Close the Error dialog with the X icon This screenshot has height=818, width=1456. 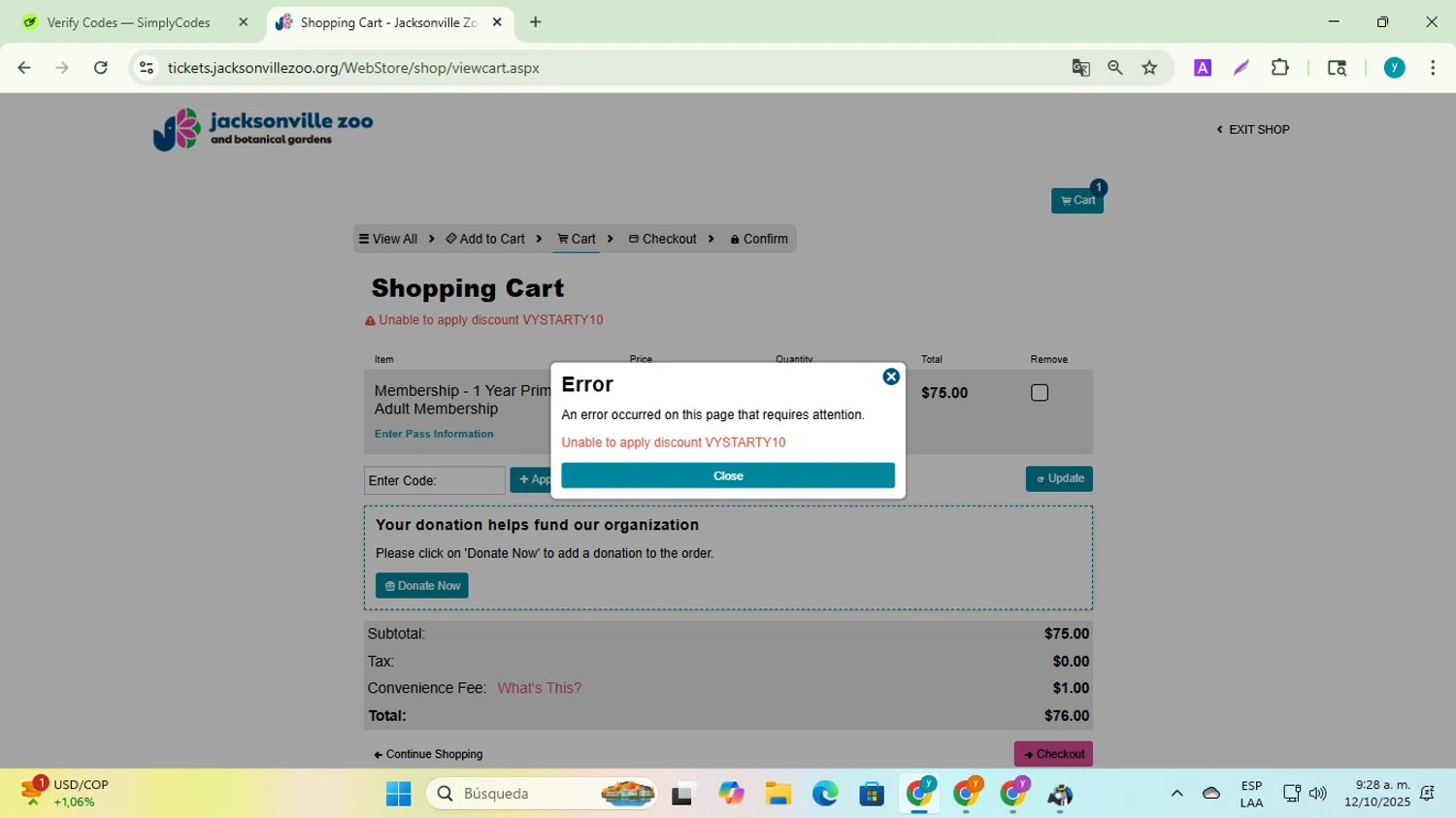(891, 376)
